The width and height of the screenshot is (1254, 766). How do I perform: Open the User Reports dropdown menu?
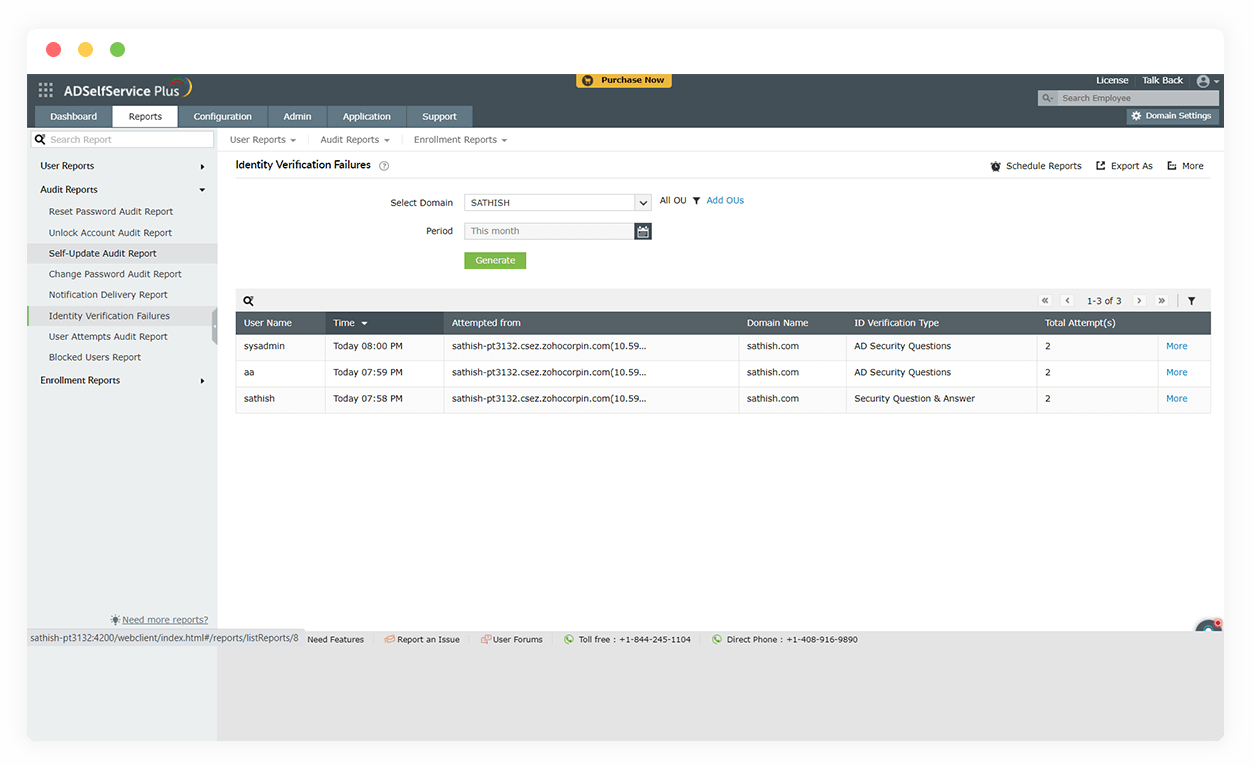coord(263,140)
